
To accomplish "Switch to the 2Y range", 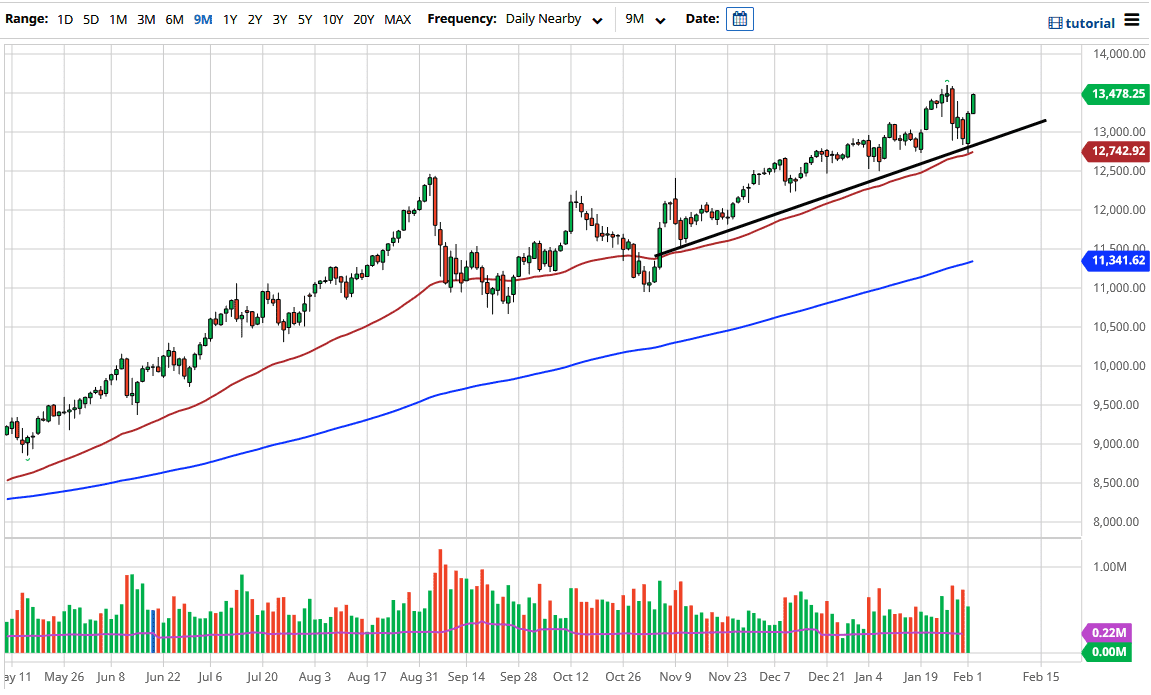I will coord(255,18).
